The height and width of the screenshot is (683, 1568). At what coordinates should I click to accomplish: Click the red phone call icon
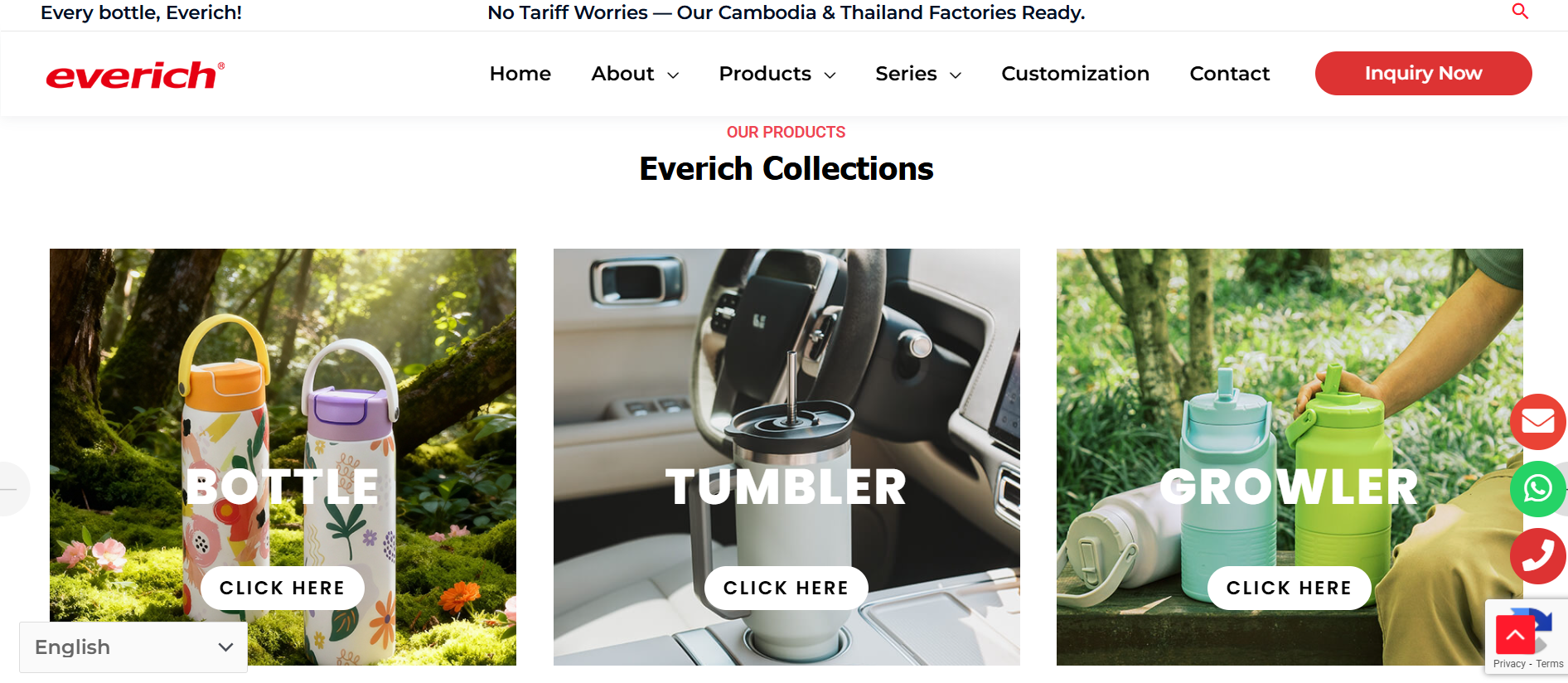tap(1537, 555)
